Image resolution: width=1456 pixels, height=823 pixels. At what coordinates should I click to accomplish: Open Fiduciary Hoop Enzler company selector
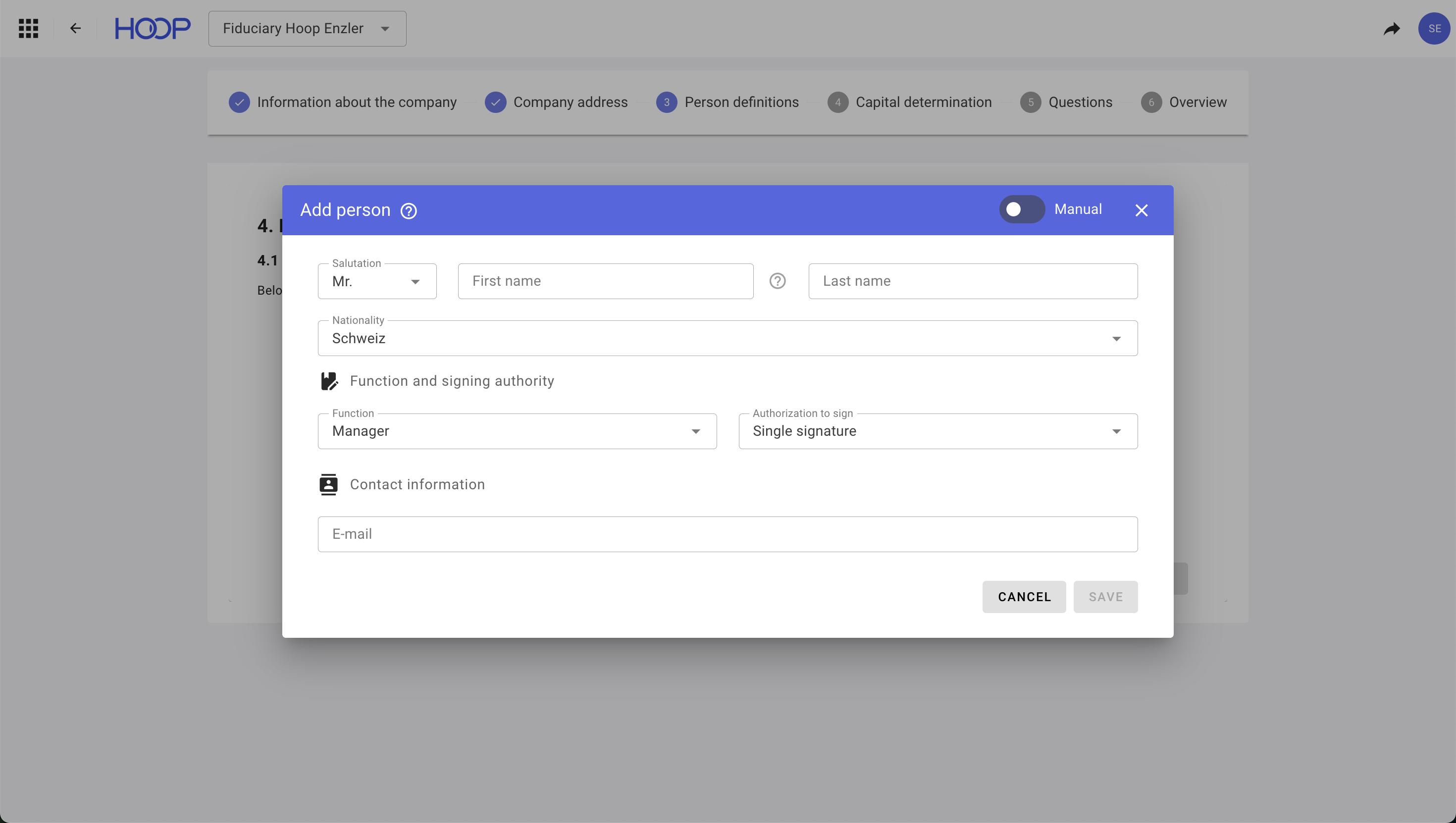pos(307,28)
